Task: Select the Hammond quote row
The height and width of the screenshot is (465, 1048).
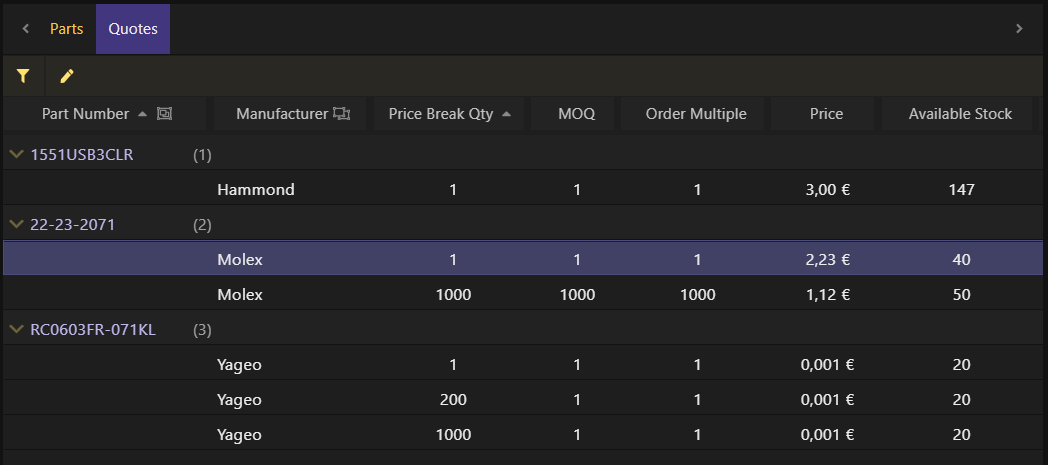Action: point(523,190)
